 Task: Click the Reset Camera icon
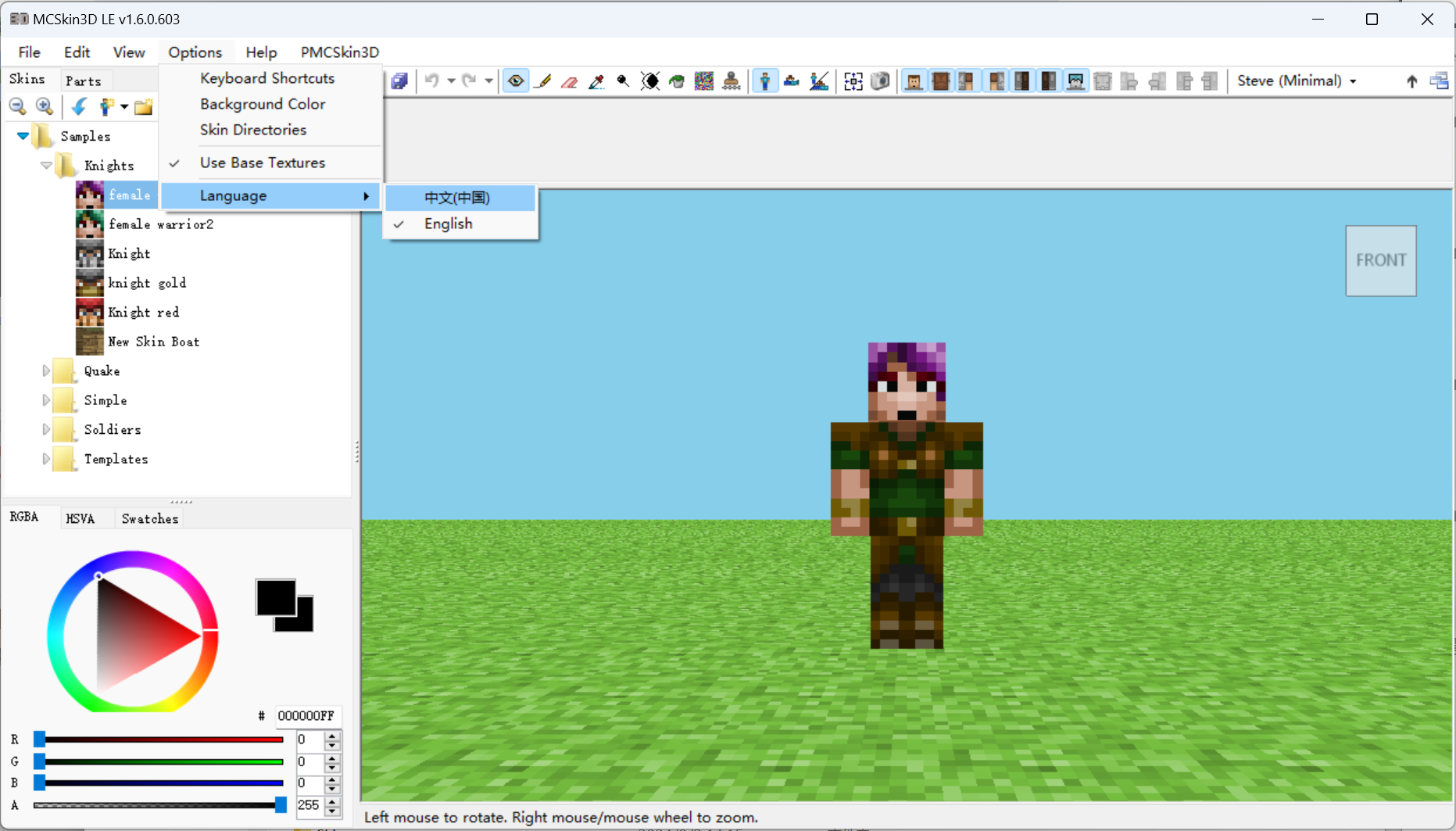click(853, 81)
